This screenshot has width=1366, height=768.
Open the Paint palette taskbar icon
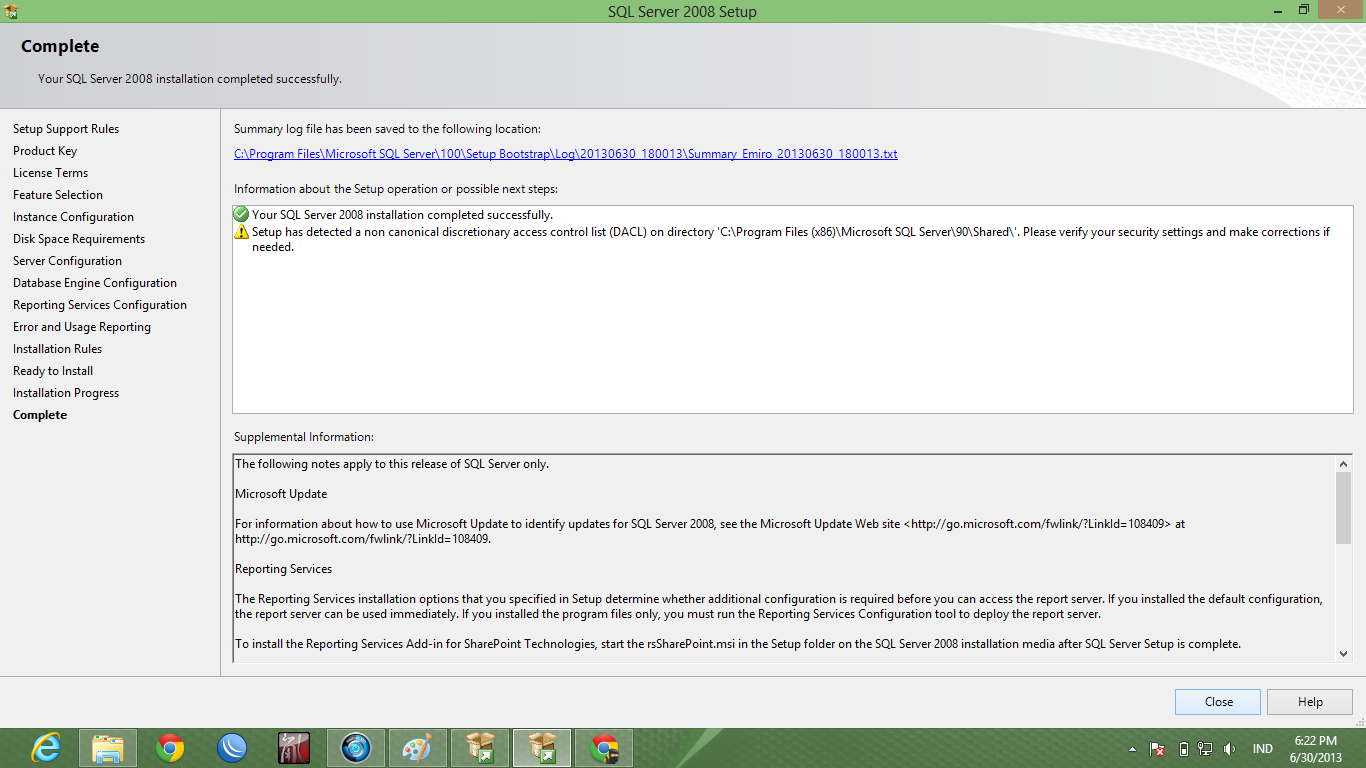tap(418, 748)
